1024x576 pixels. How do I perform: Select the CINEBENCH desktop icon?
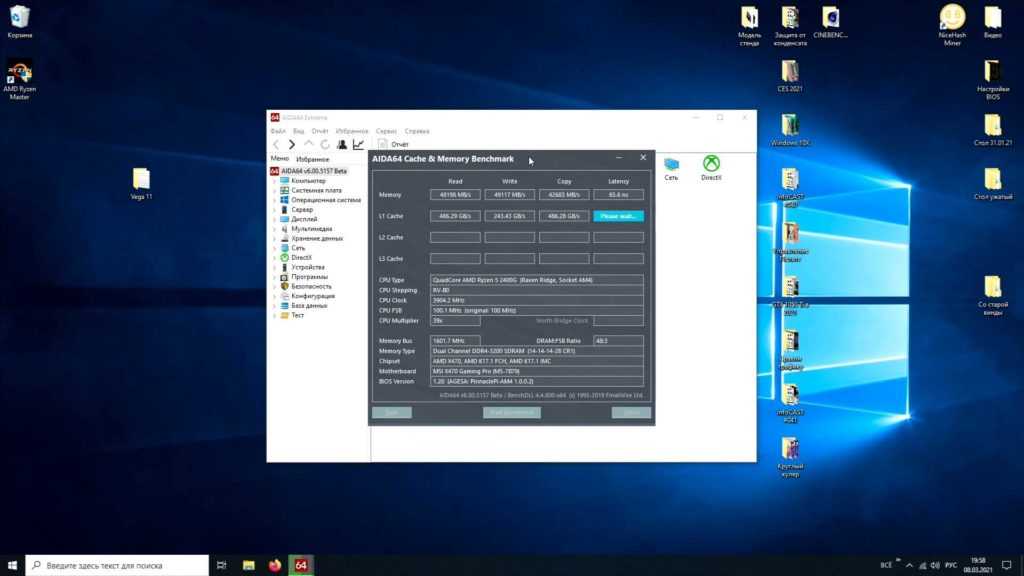(x=830, y=22)
